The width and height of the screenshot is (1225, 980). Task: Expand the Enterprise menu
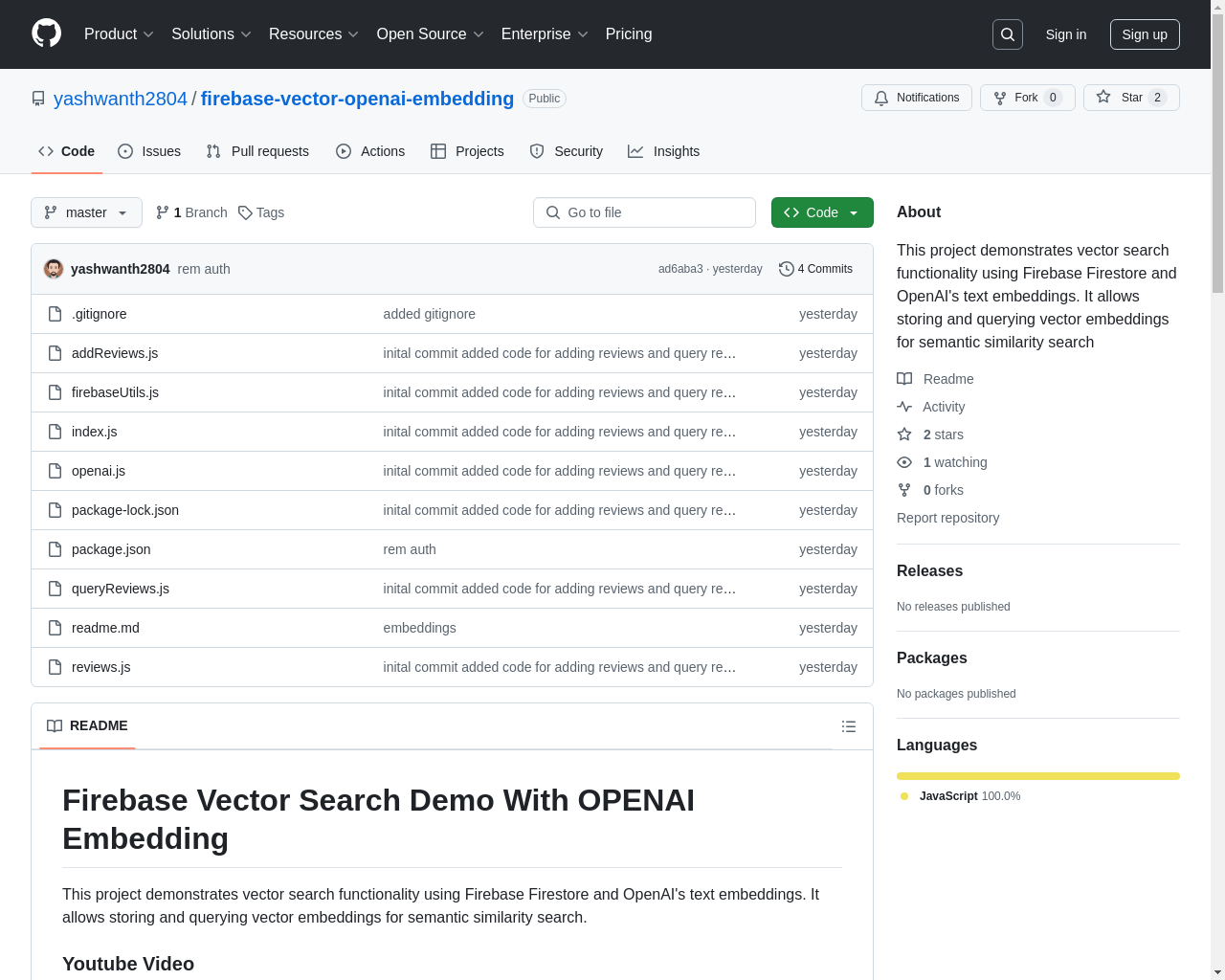pos(545,34)
